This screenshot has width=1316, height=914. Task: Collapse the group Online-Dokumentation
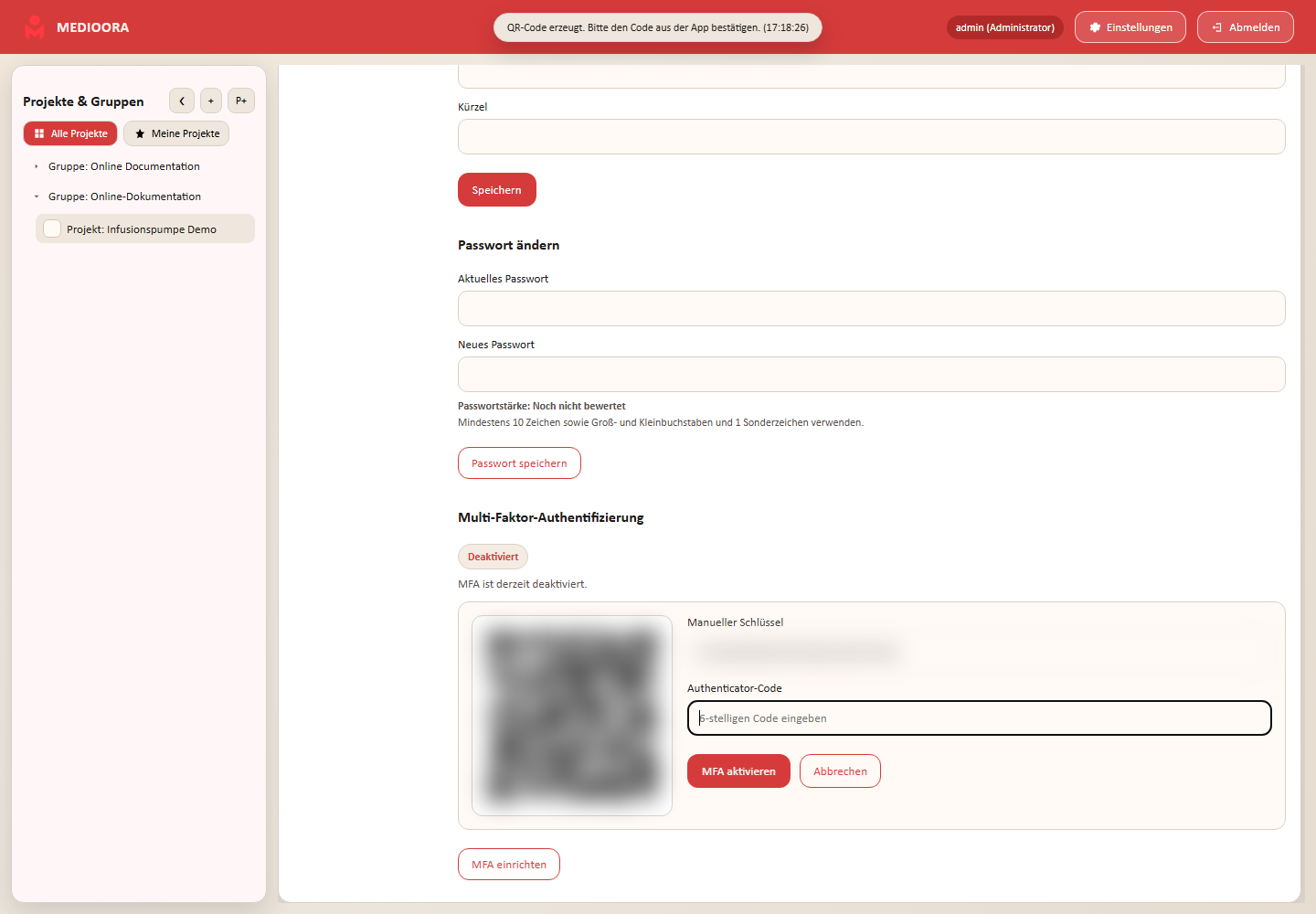pos(37,197)
